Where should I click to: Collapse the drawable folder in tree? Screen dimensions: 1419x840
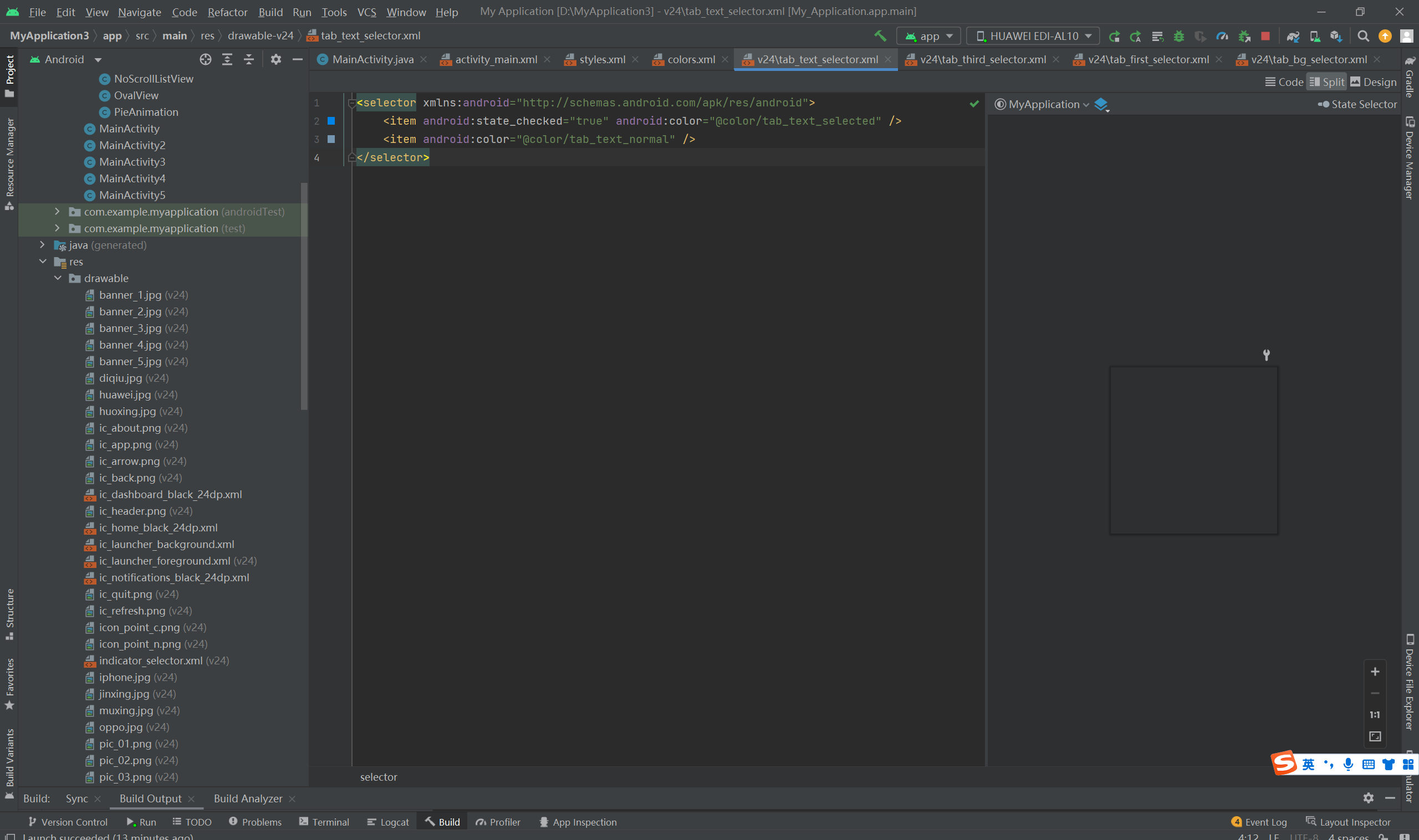click(x=58, y=278)
